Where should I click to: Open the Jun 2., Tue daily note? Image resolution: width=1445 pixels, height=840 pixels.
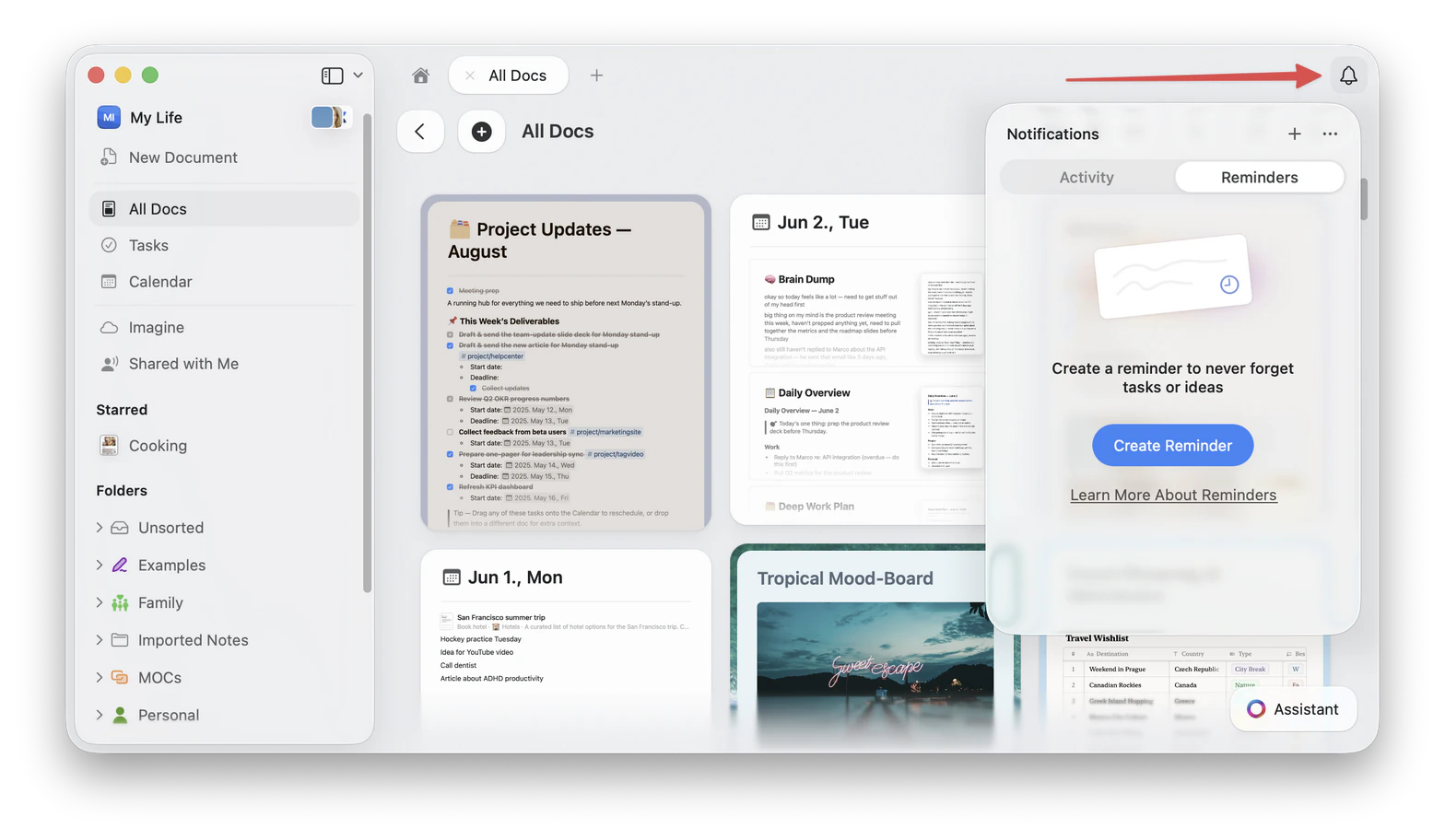coord(858,359)
